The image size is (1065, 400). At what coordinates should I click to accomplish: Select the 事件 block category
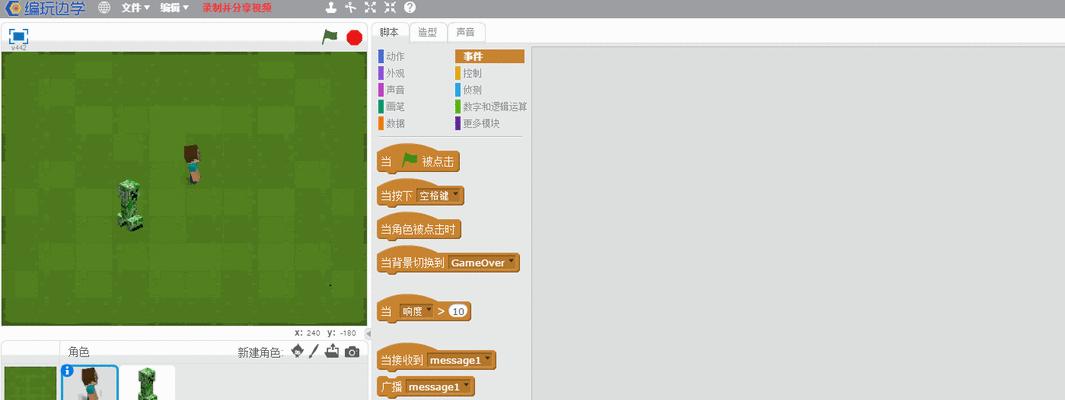490,56
